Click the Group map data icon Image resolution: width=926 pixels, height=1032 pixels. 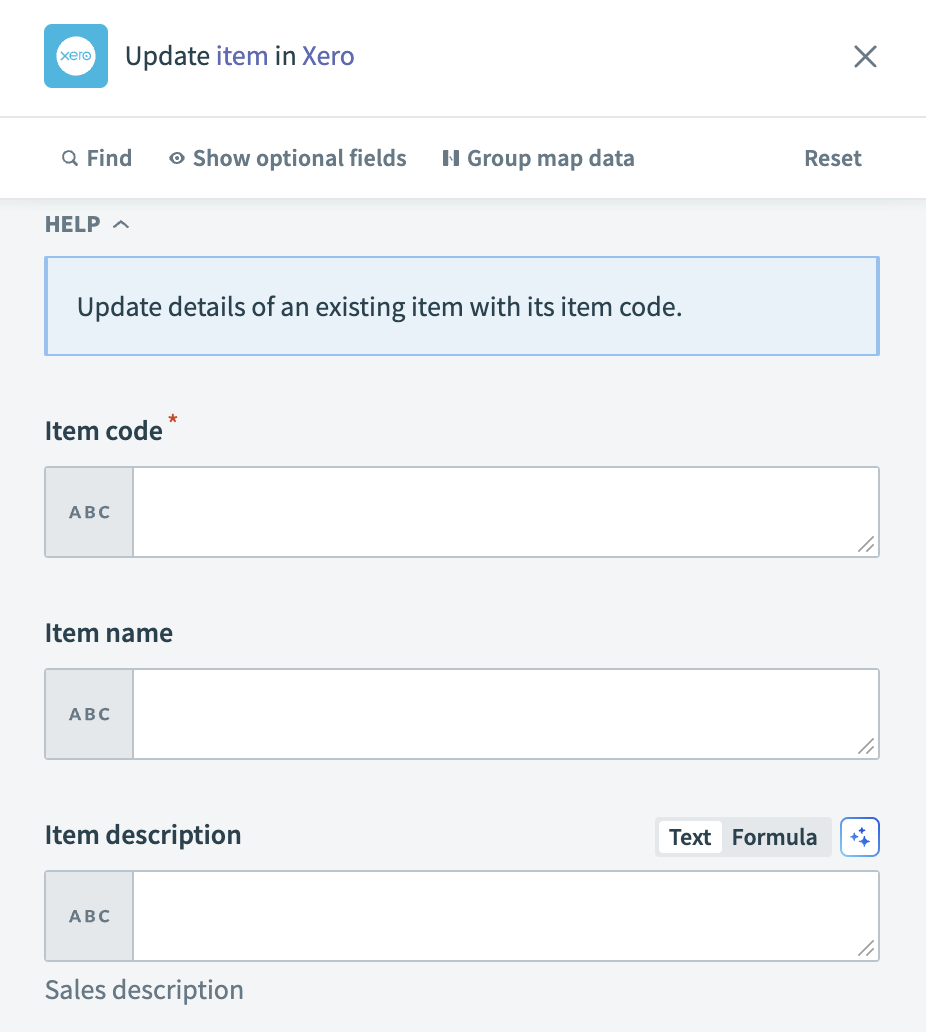(x=450, y=158)
